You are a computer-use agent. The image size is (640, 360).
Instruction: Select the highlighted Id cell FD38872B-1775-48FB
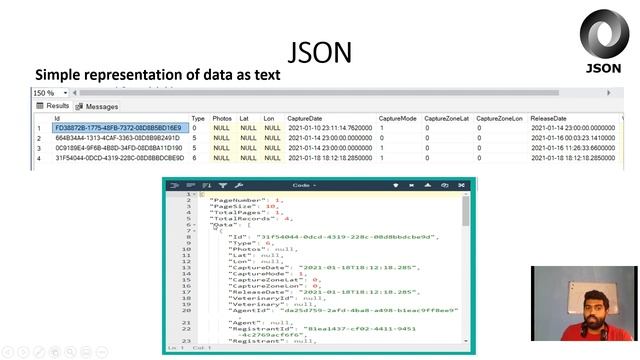[120, 128]
